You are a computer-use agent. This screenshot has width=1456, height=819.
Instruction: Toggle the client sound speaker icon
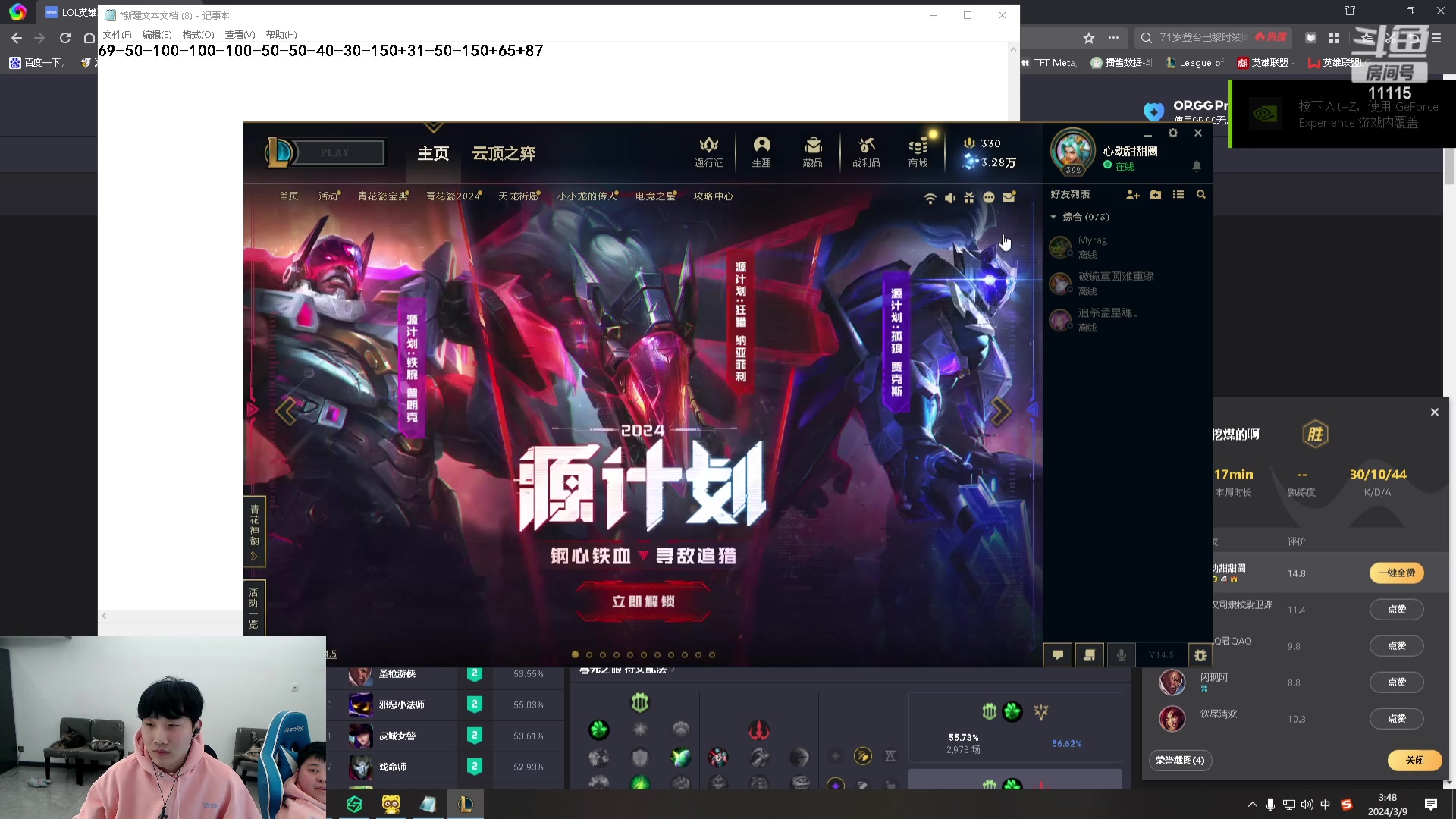click(x=949, y=198)
